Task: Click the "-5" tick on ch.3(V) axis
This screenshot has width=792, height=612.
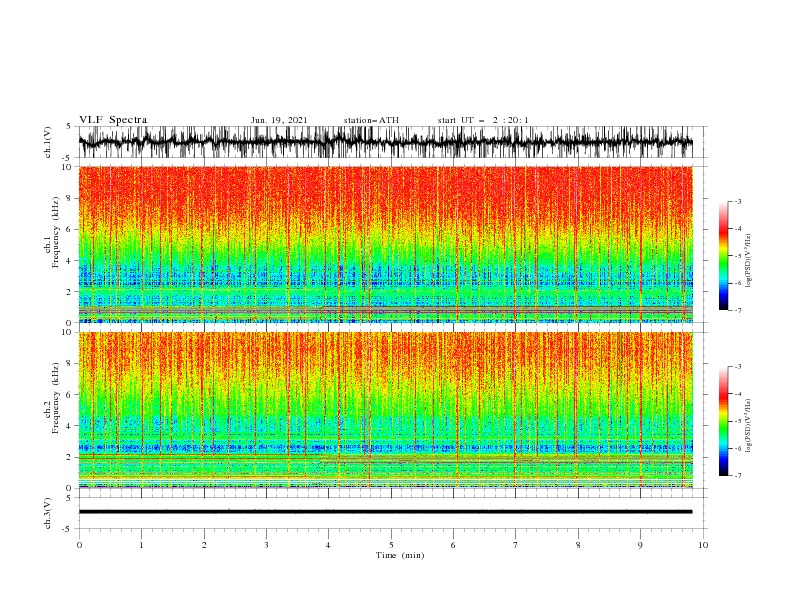Action: (67, 529)
